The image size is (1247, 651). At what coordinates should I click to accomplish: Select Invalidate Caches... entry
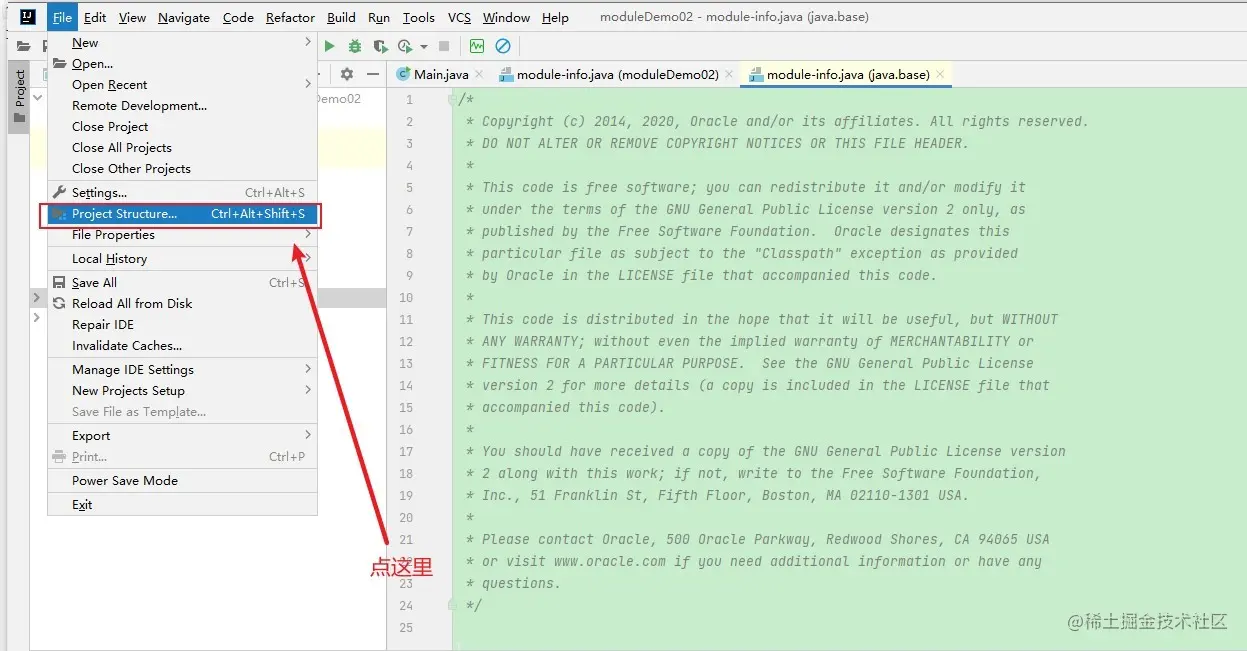pyautogui.click(x=183, y=346)
